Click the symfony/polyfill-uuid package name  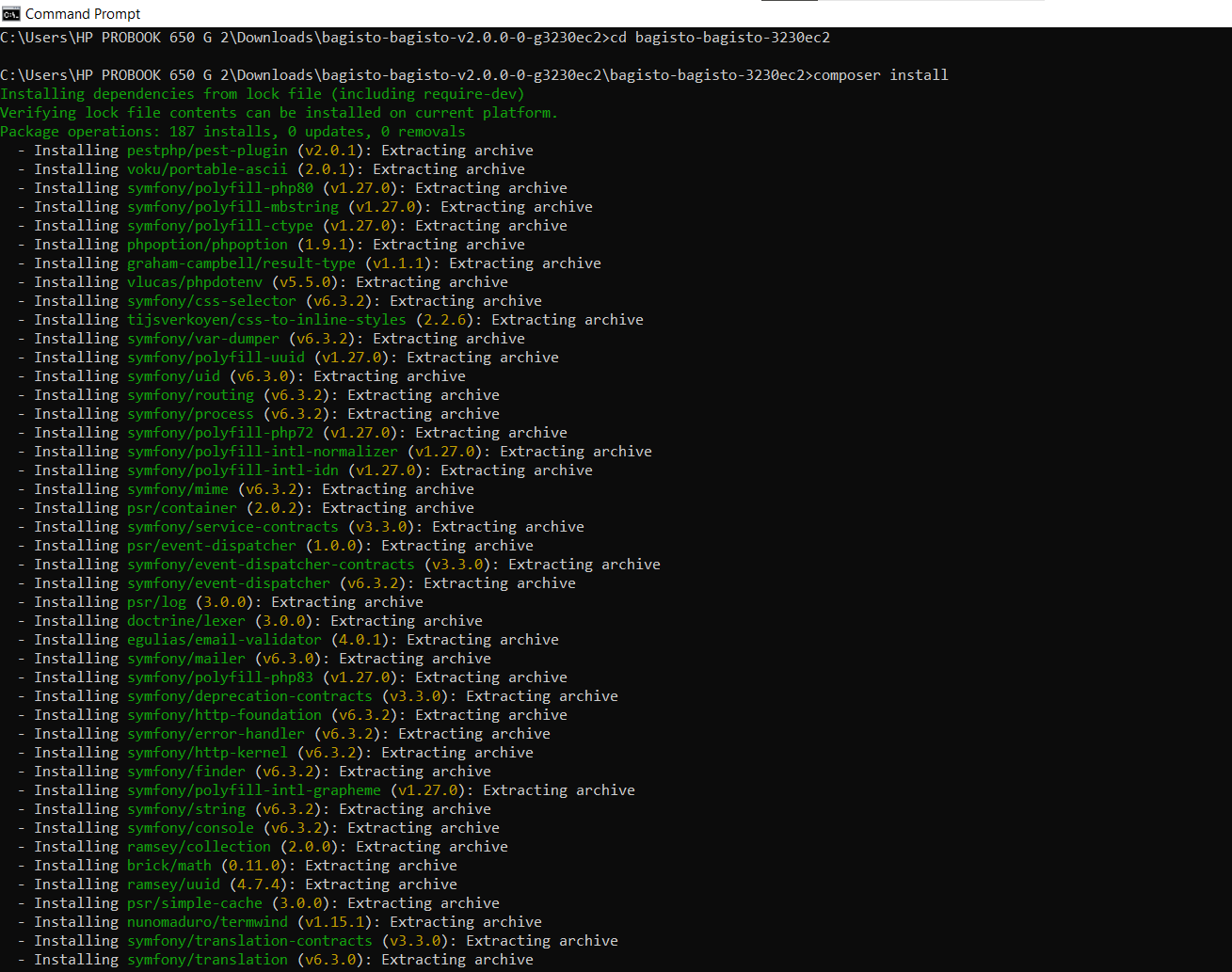tap(216, 358)
